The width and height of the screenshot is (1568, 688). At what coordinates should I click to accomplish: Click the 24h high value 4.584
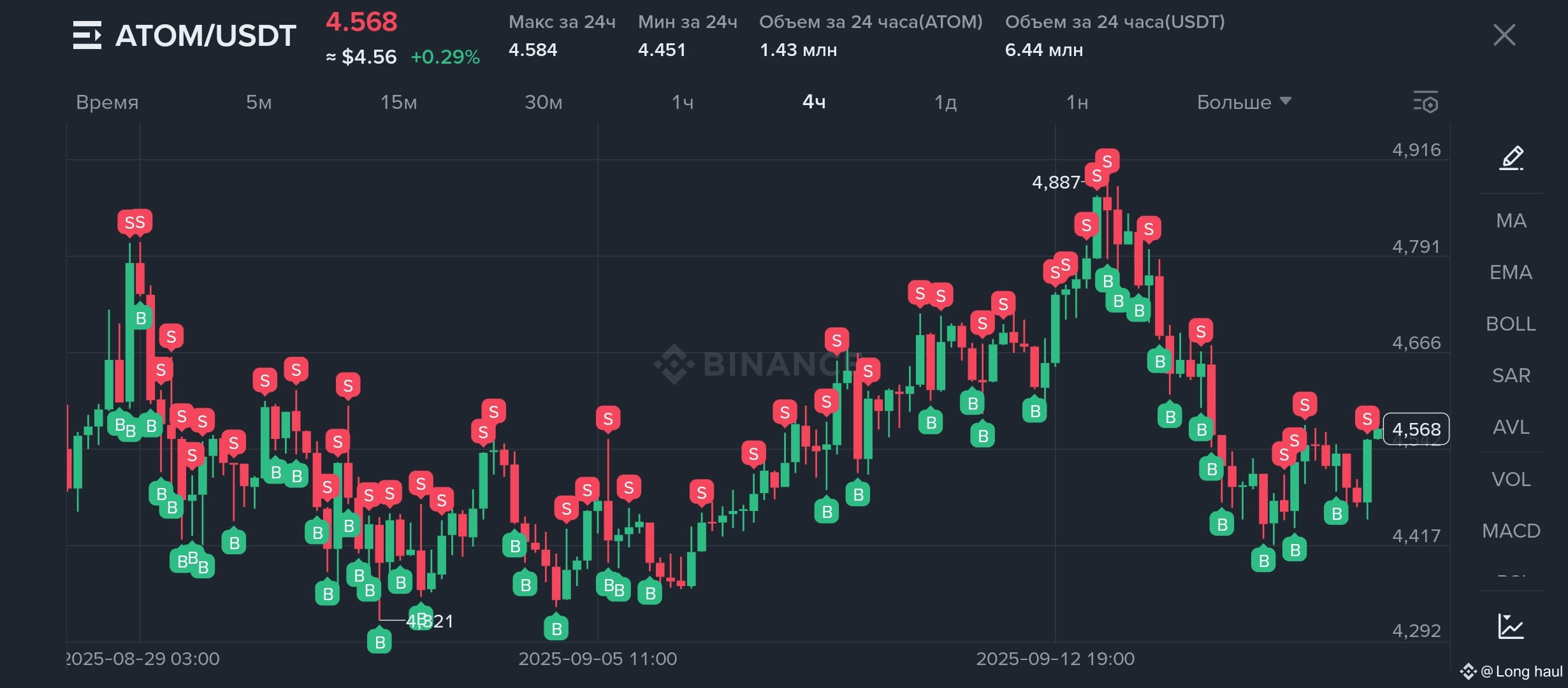pyautogui.click(x=533, y=50)
